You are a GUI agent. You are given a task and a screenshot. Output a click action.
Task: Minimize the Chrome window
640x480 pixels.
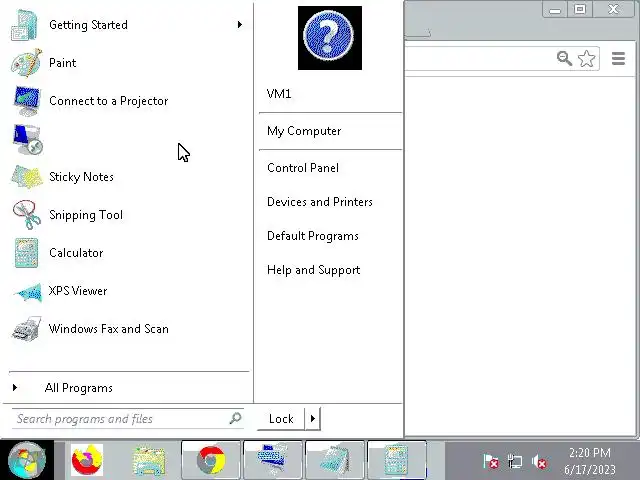(x=554, y=10)
